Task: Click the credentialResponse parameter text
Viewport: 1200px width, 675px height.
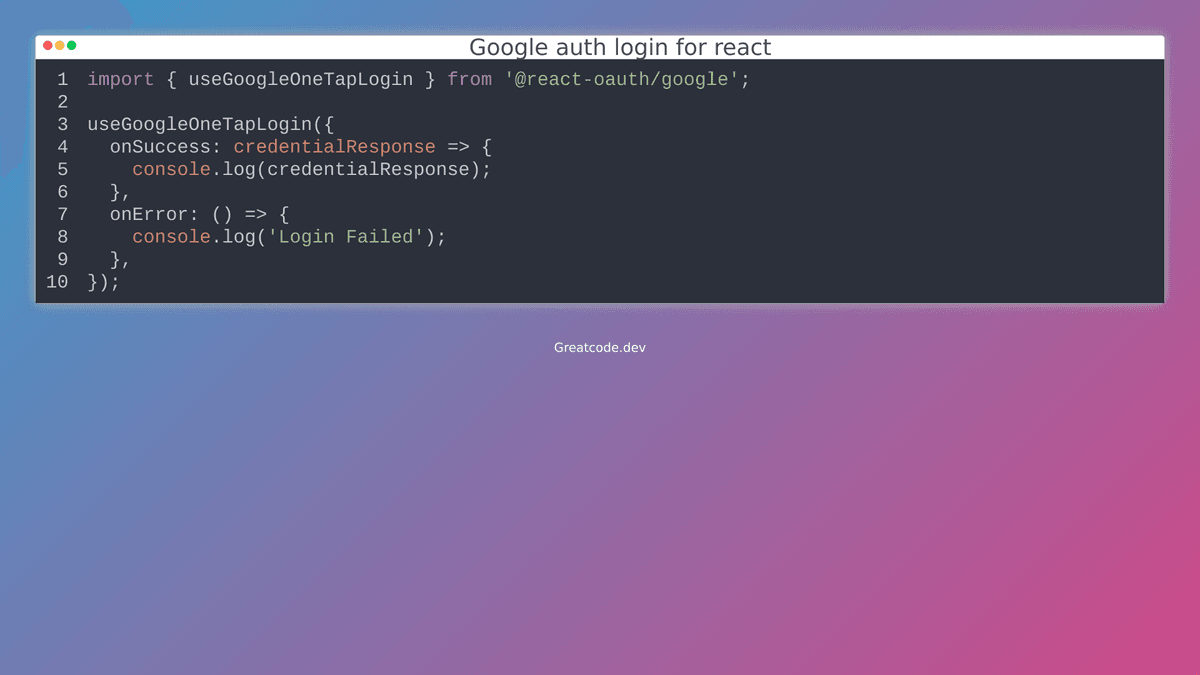Action: click(334, 146)
